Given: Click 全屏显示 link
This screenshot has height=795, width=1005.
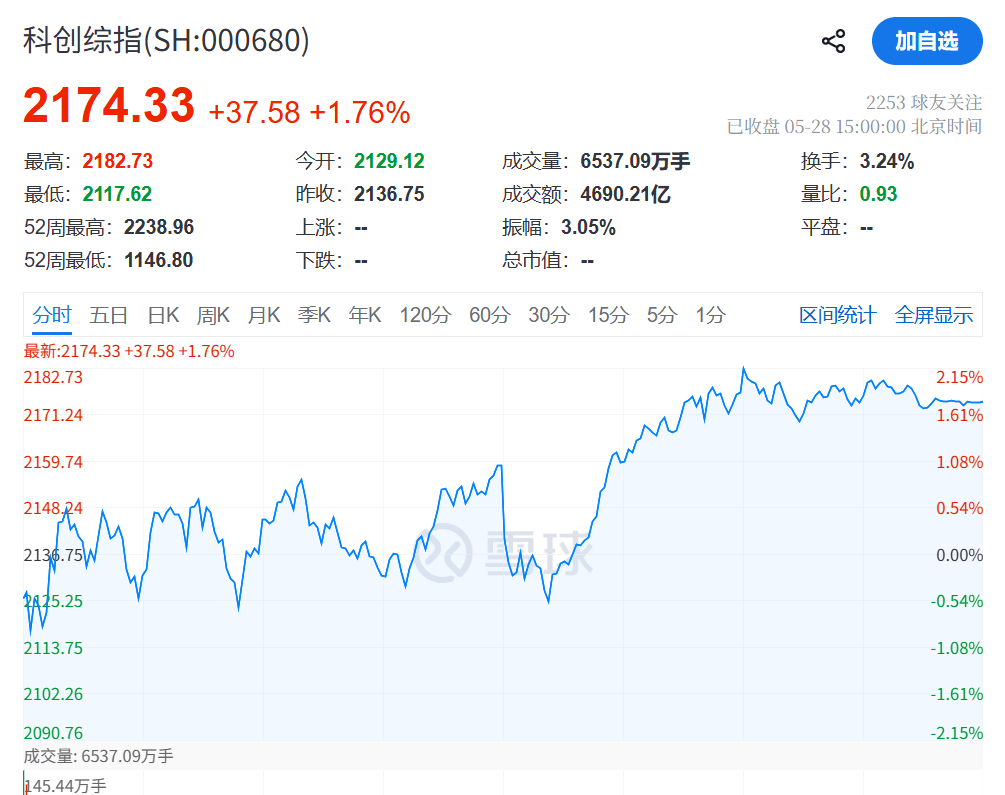Looking at the screenshot, I should (x=934, y=315).
